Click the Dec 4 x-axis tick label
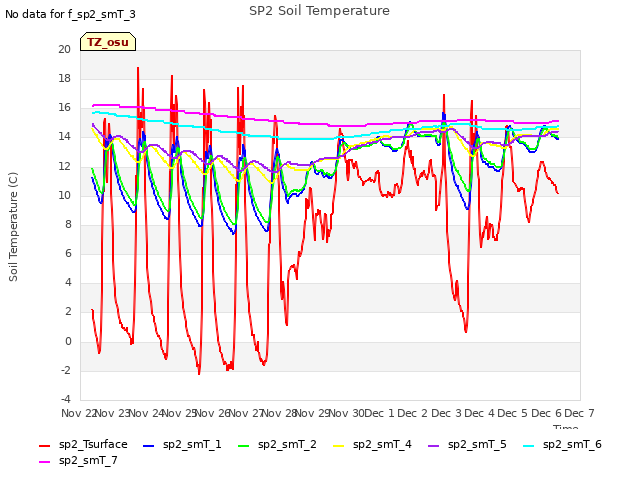Image resolution: width=640 pixels, height=480 pixels. [480, 413]
